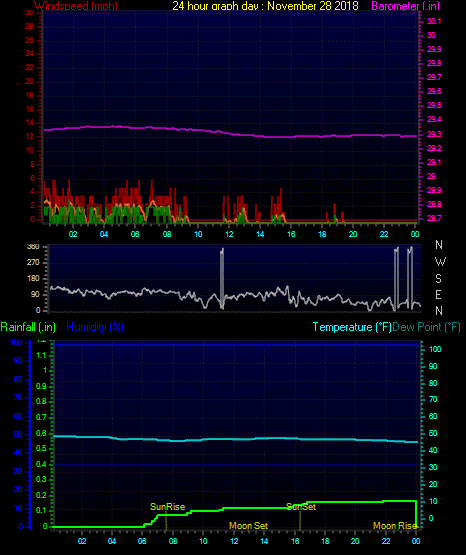The width and height of the screenshot is (466, 555).
Task: Click the W compass direction label
Action: click(x=440, y=262)
